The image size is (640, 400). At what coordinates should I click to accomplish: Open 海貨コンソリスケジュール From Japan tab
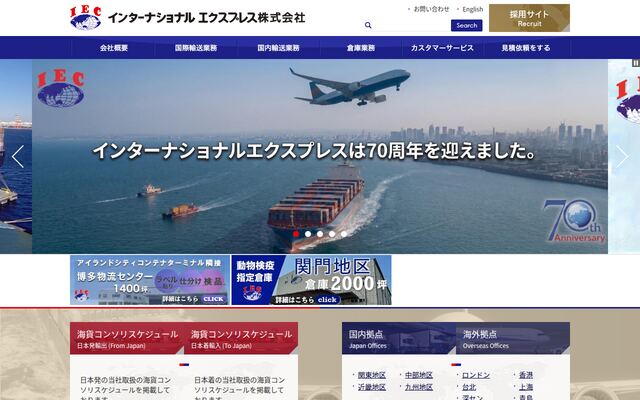coord(127,338)
